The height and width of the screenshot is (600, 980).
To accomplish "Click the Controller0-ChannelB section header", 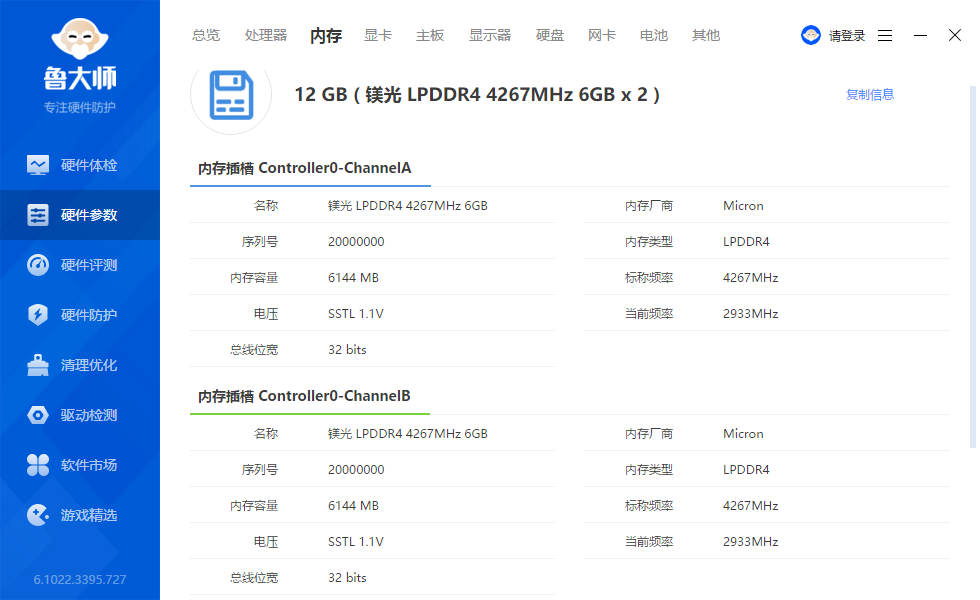I will (x=304, y=396).
